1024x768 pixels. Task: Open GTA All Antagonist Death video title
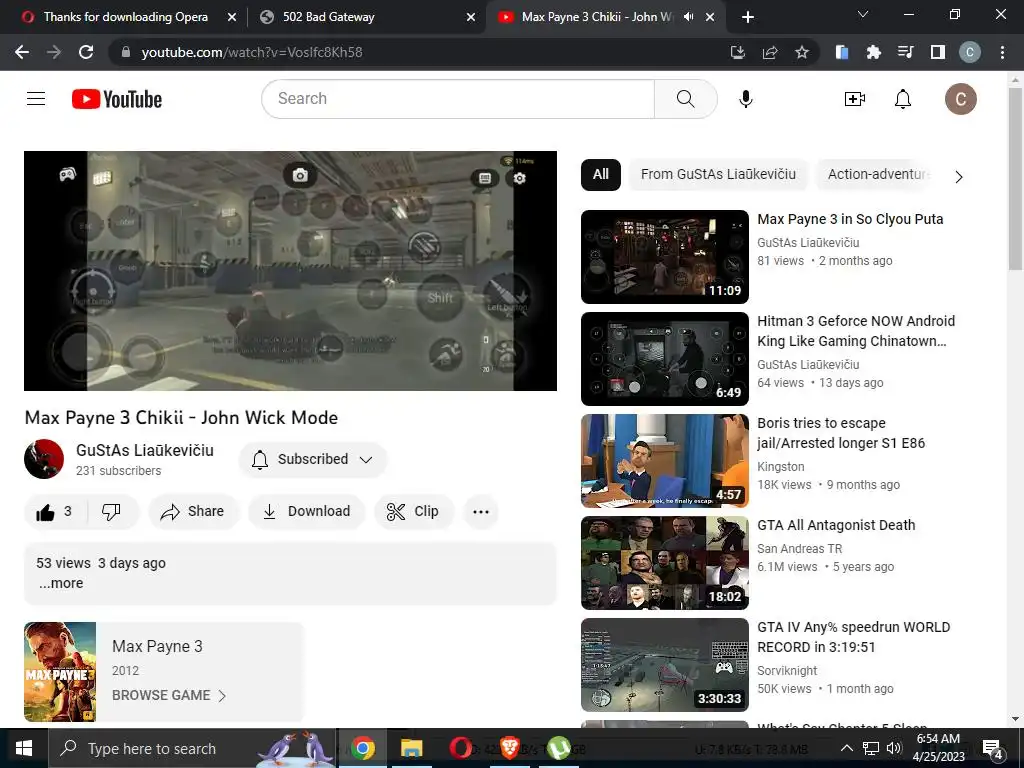click(836, 525)
